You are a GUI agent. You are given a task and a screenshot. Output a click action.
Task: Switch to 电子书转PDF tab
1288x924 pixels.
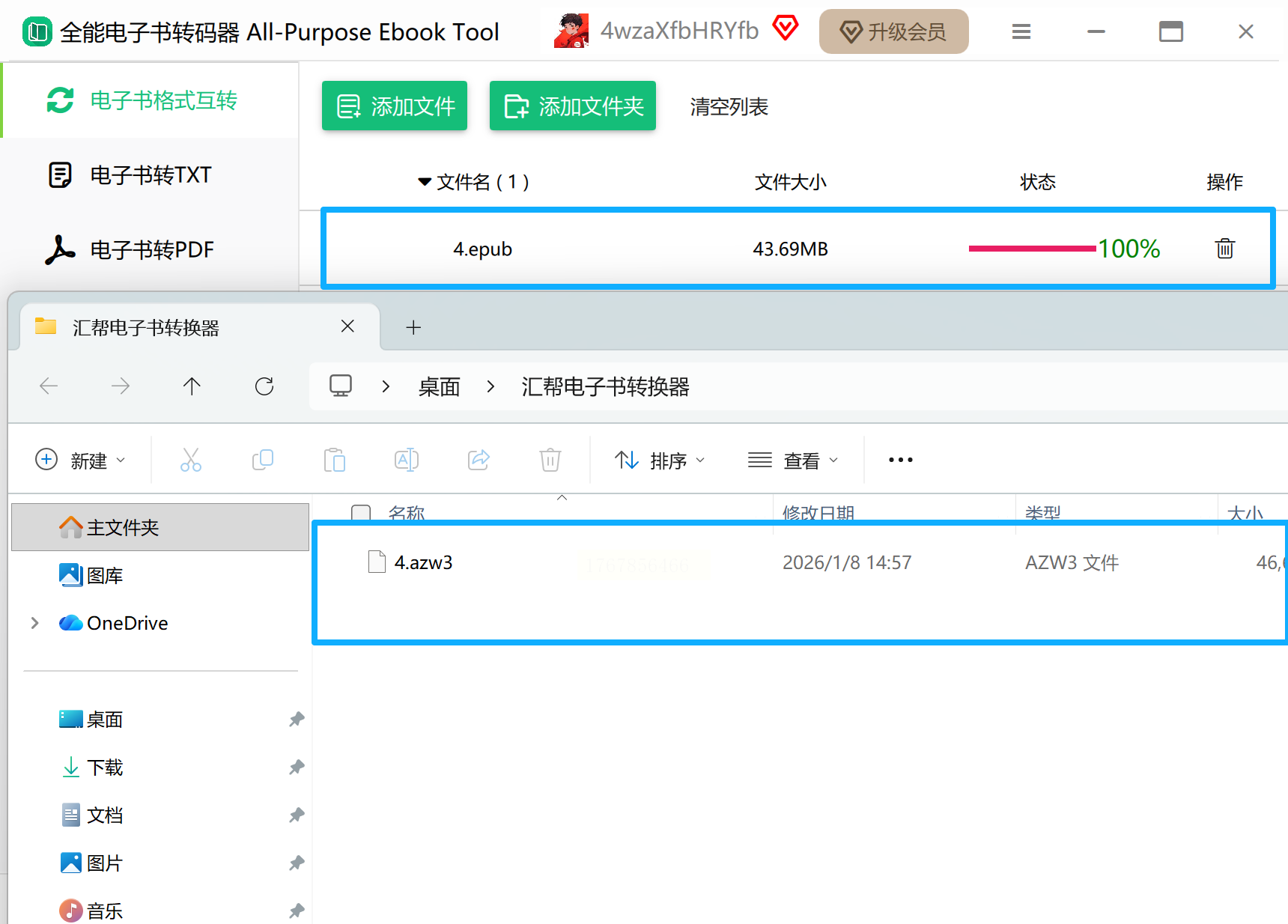pos(150,250)
